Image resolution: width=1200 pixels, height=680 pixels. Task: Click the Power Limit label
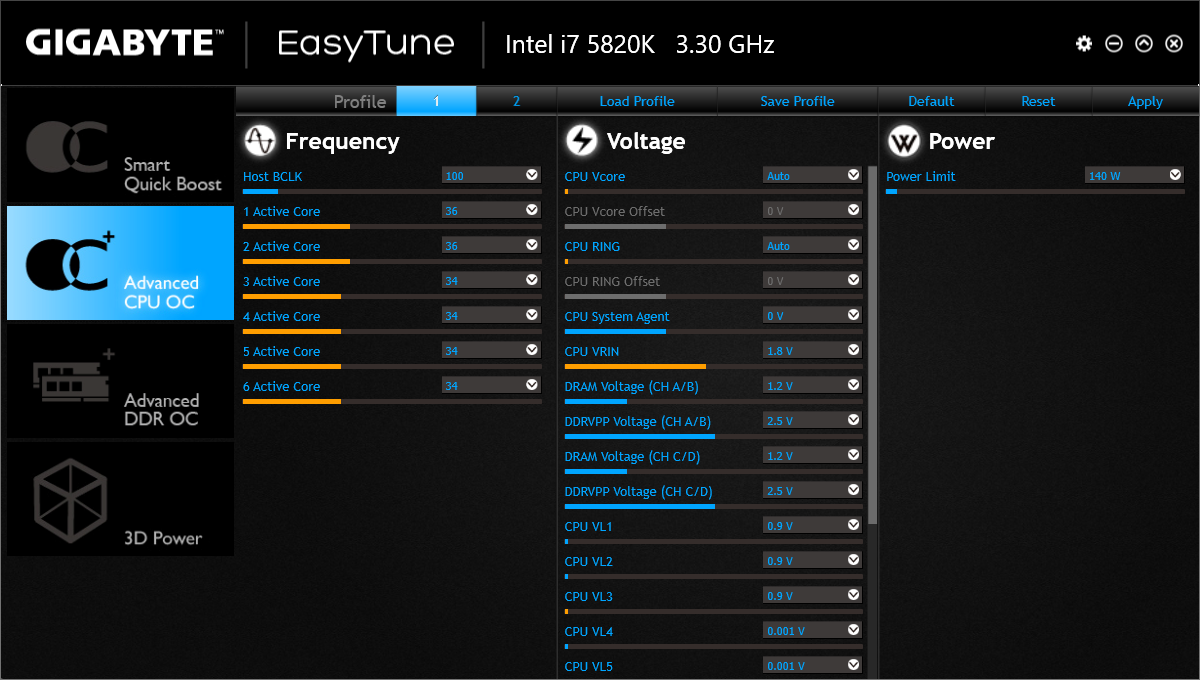click(x=921, y=176)
